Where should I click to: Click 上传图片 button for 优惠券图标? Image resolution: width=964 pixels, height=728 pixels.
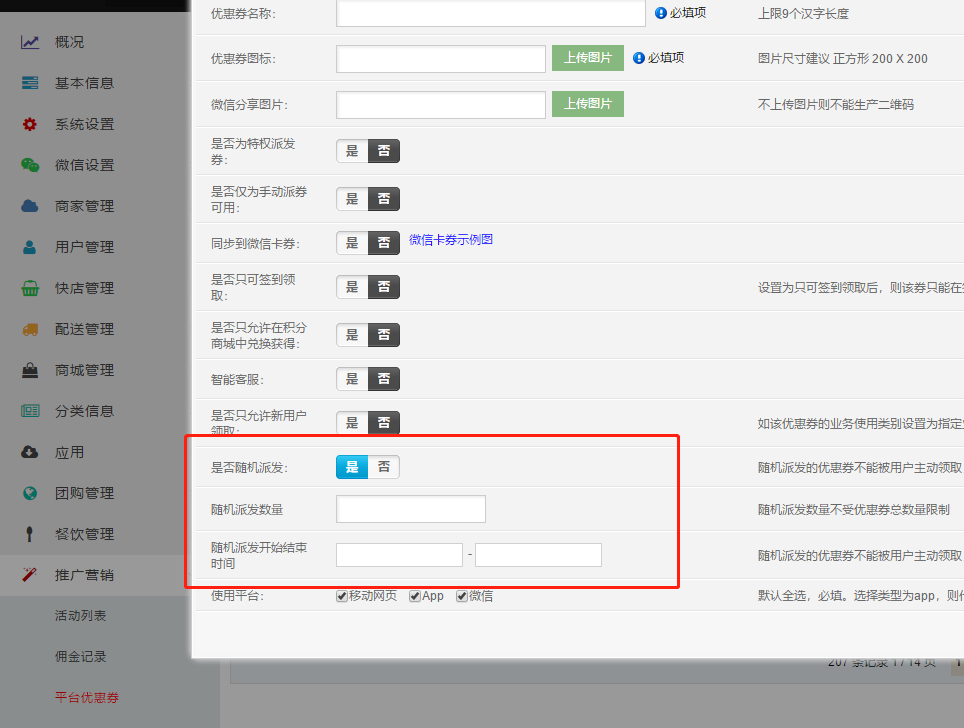[x=588, y=58]
